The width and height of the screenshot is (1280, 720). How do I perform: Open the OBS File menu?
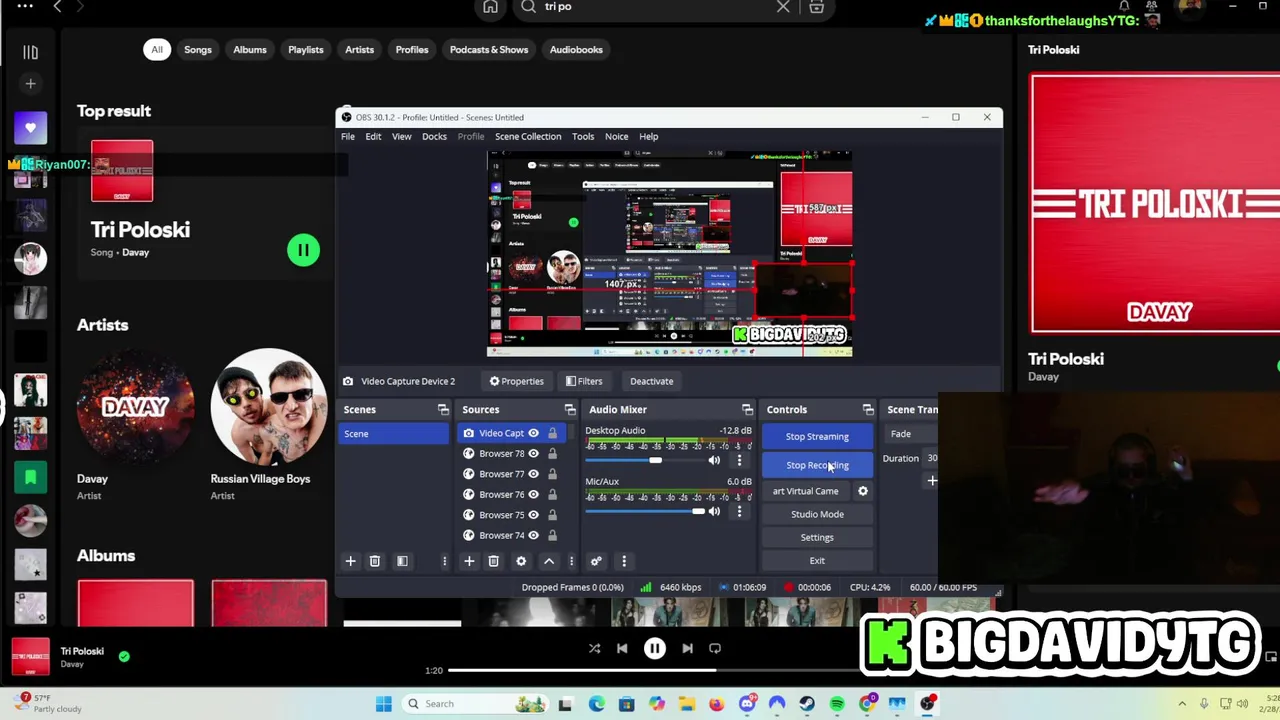[x=348, y=137]
